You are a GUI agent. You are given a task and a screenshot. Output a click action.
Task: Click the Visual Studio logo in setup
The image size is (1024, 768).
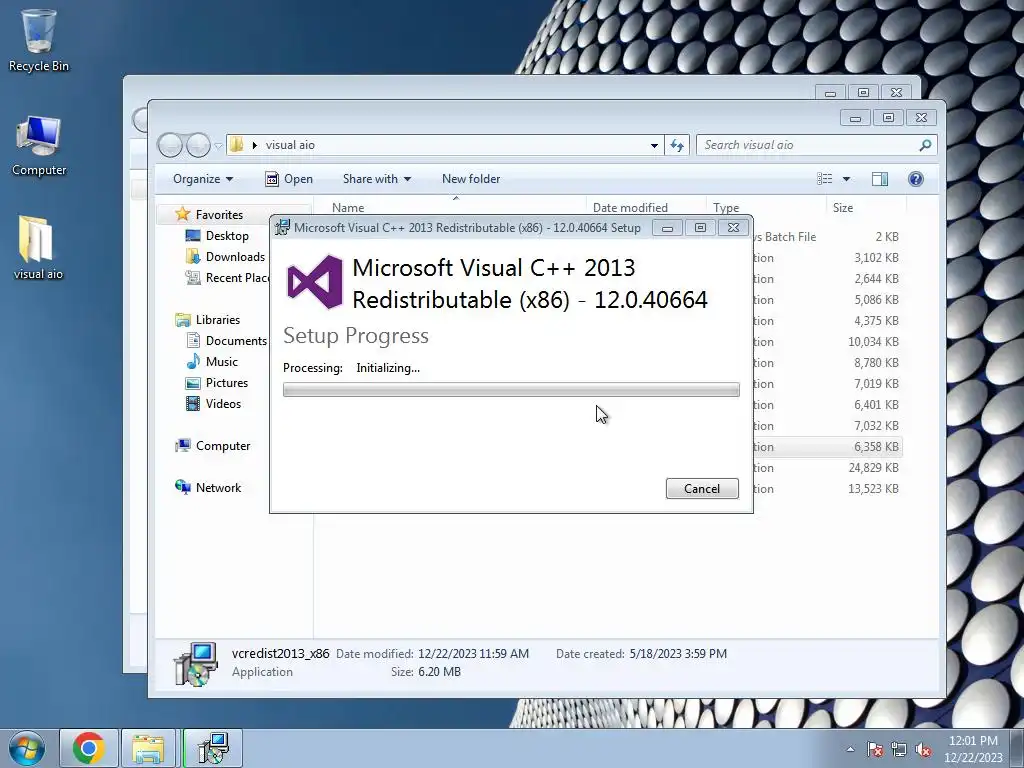[315, 282]
